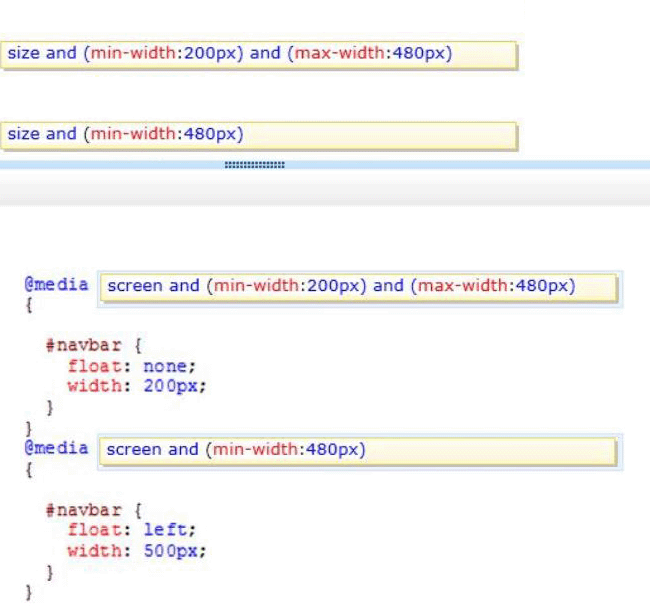This screenshot has height=606, width=650.
Task: Click the first @media answer box with max-width
Action: click(x=360, y=286)
